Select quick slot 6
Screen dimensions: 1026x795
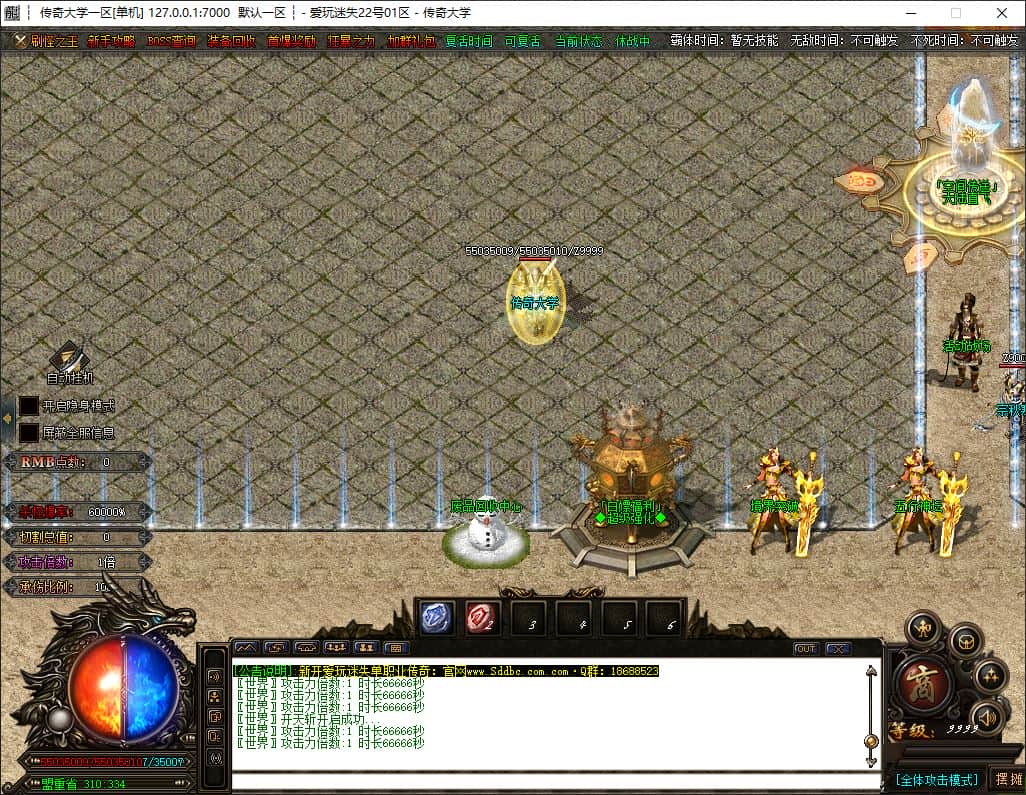tap(663, 618)
